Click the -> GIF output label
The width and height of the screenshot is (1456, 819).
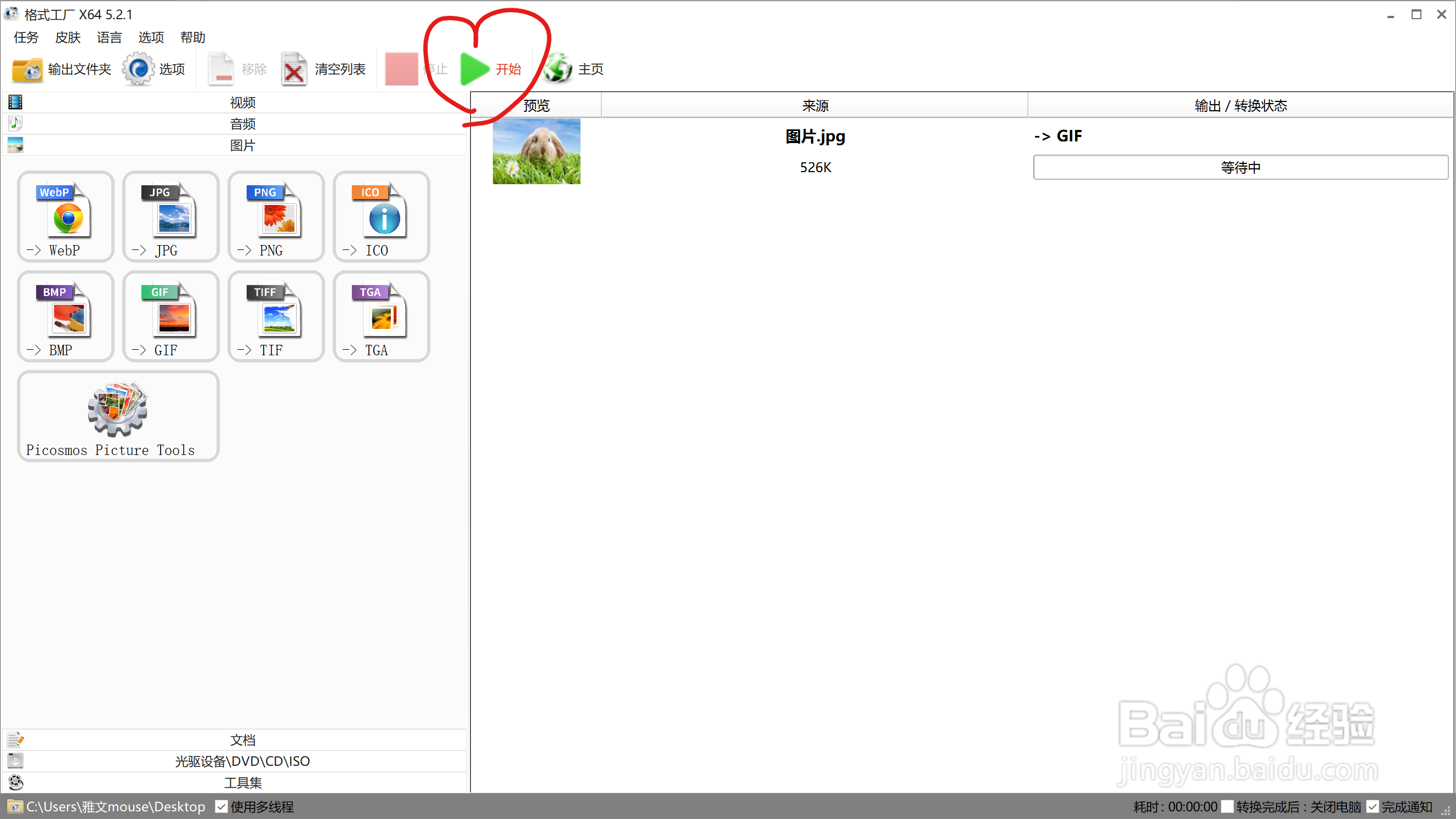tap(1058, 136)
